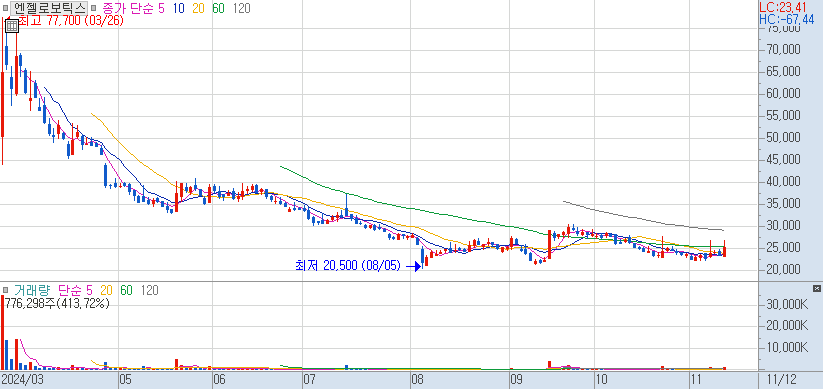Click the 10,000K volume axis label
The image size is (823, 389).
coord(787,348)
